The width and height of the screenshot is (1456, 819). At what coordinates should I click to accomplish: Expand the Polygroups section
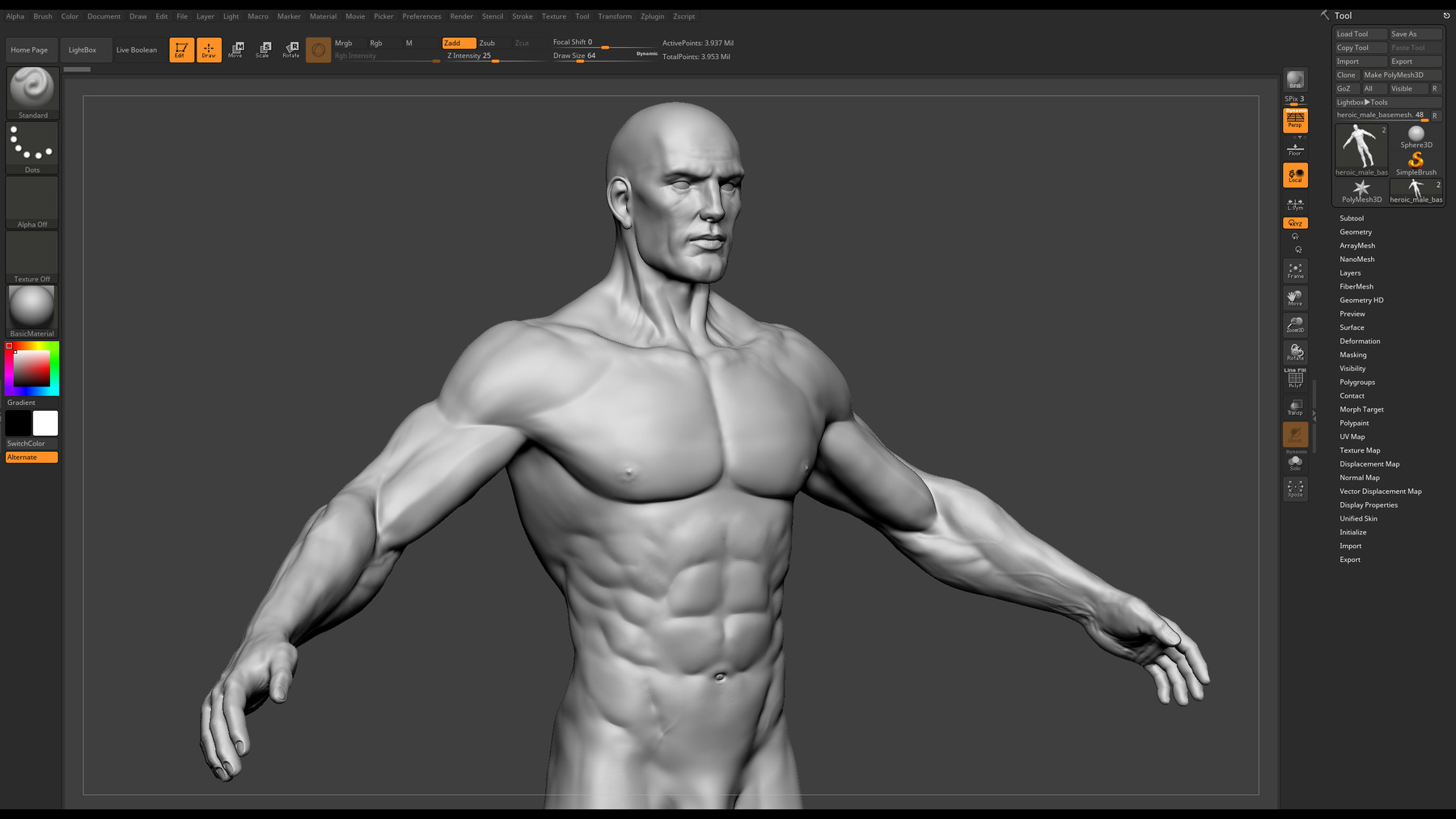pos(1357,382)
